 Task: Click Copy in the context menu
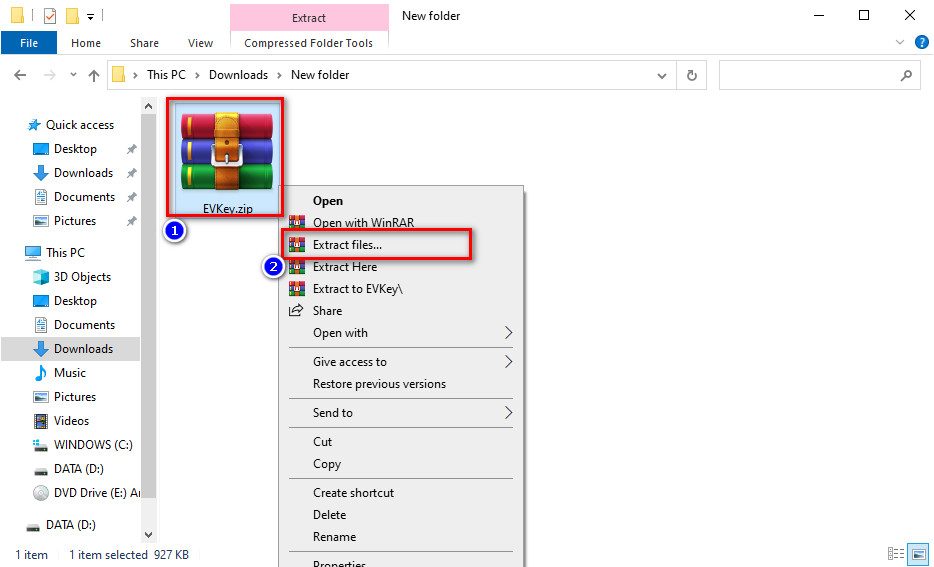(x=399, y=464)
